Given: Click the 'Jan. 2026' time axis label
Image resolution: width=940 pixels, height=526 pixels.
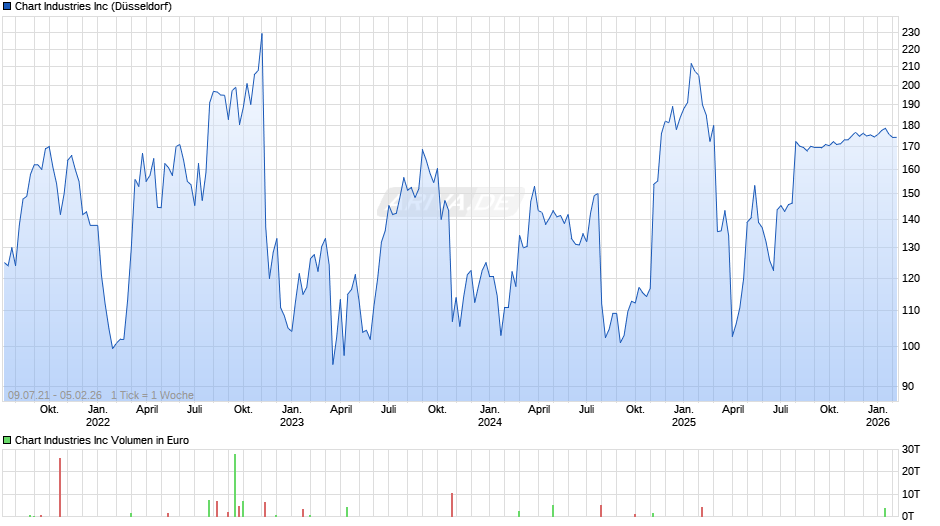Looking at the screenshot, I should (x=878, y=416).
